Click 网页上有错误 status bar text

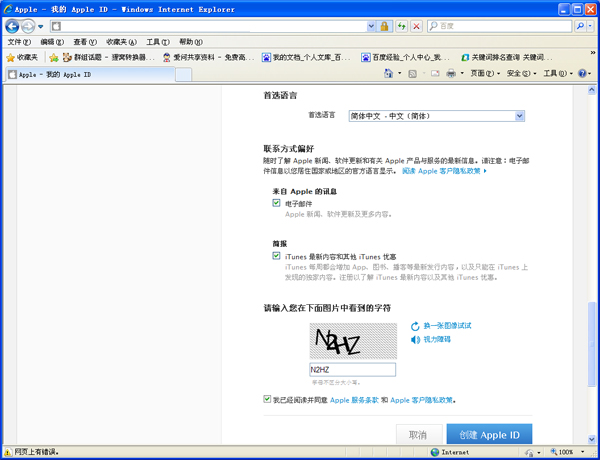37,452
